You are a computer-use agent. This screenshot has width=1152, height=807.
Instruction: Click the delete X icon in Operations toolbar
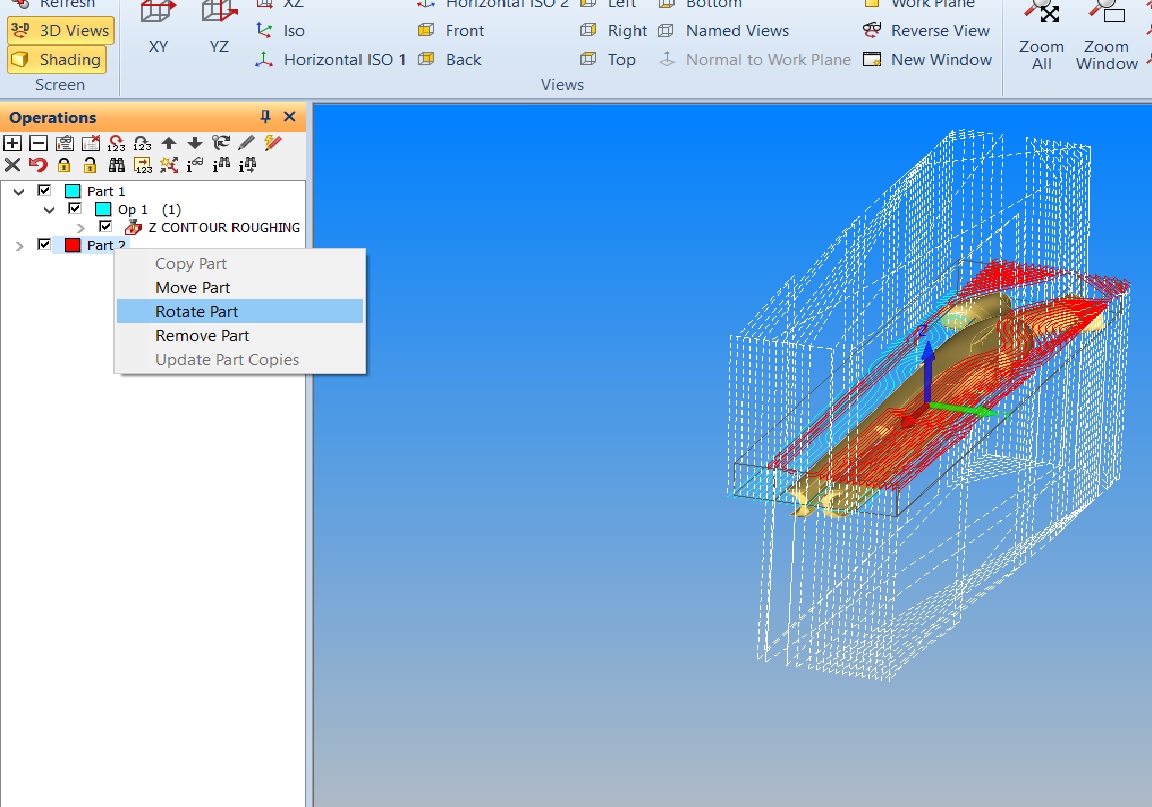click(x=12, y=165)
